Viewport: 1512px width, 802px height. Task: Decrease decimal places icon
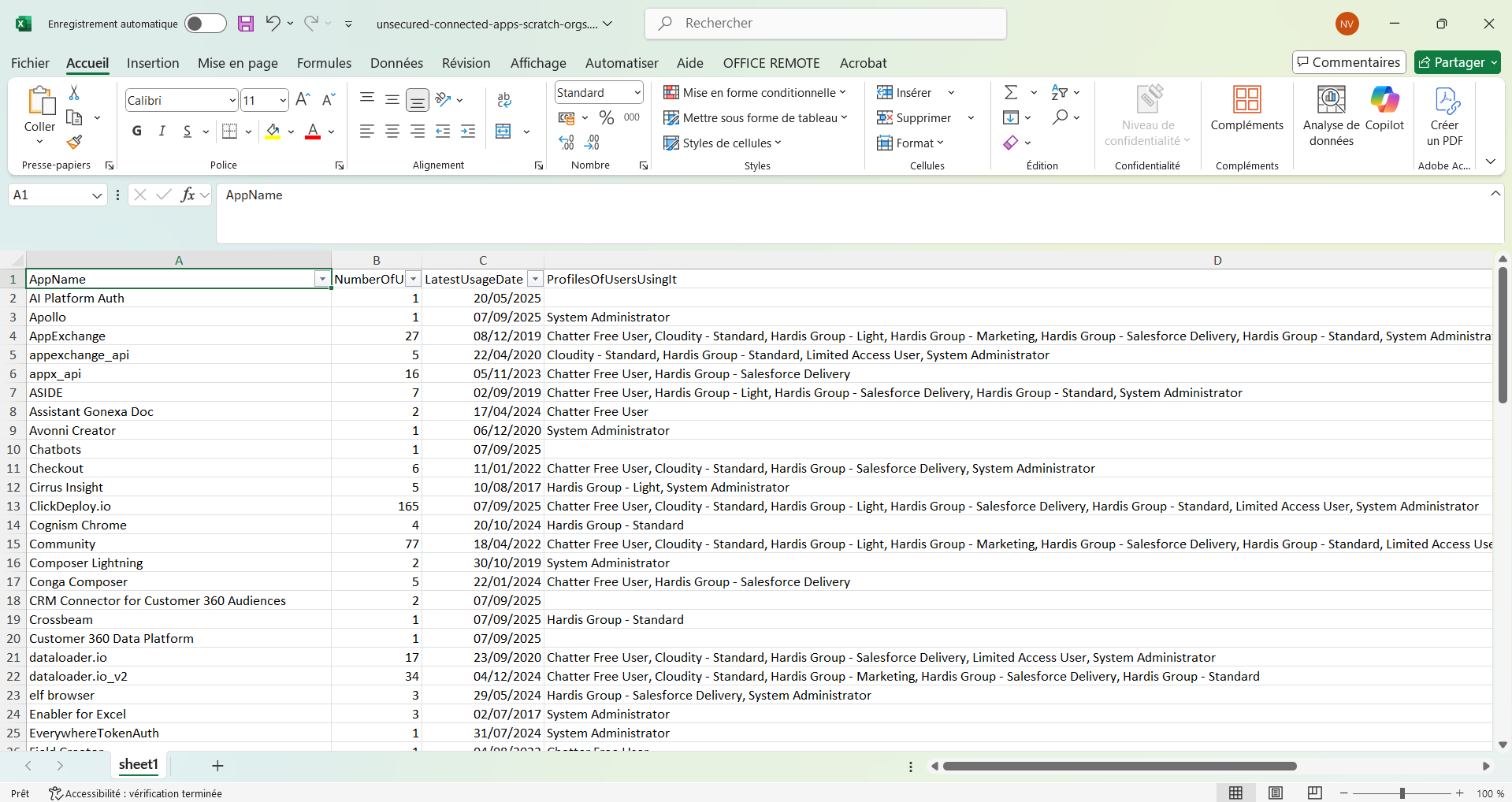click(593, 142)
